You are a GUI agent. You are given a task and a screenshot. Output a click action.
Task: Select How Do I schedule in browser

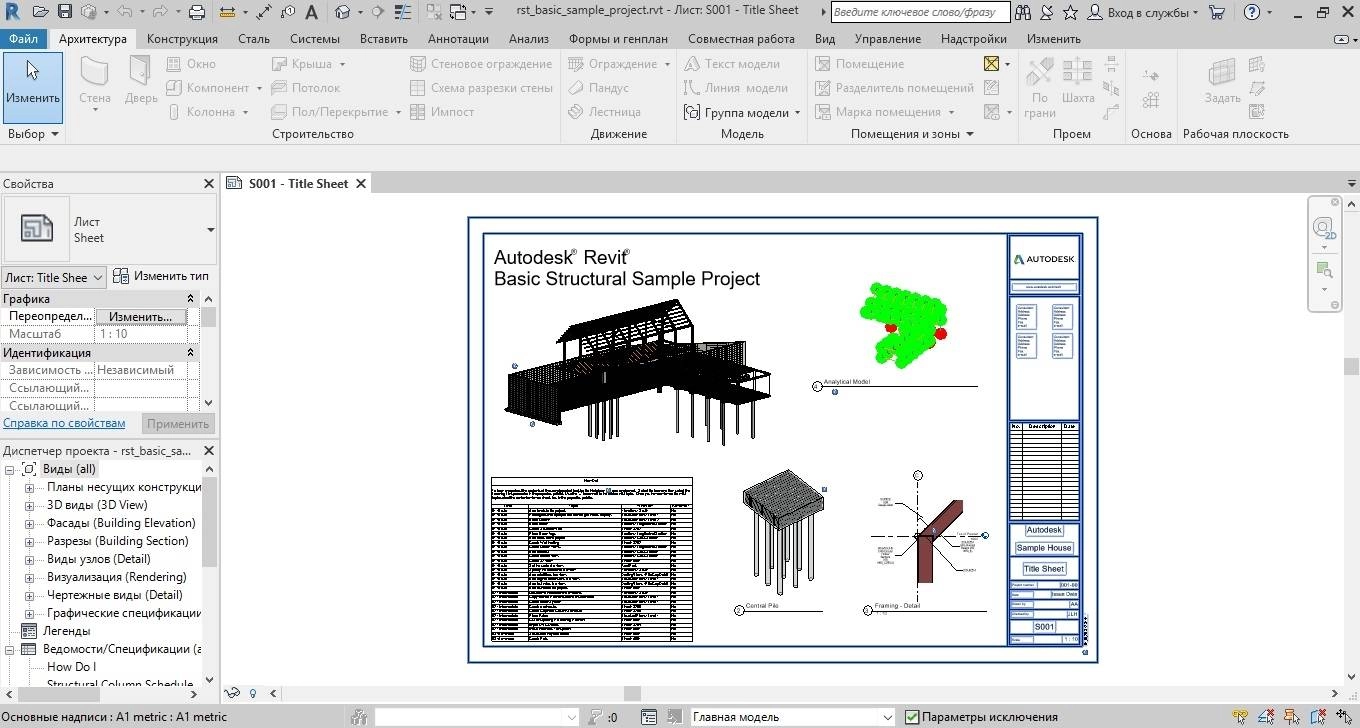tap(71, 667)
